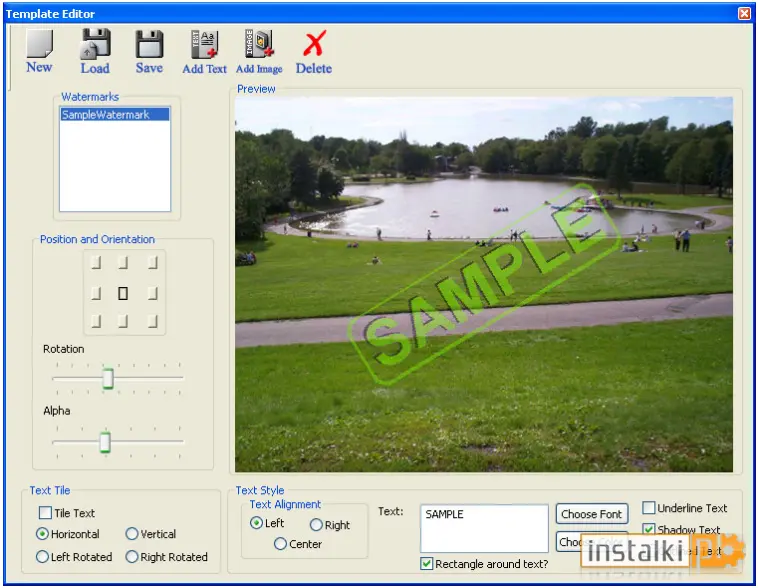Click the Rotation slider thumb

click(108, 379)
